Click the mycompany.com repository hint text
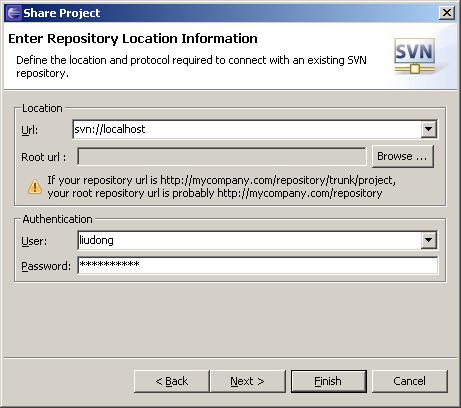Image resolution: width=461 pixels, height=408 pixels. click(221, 187)
